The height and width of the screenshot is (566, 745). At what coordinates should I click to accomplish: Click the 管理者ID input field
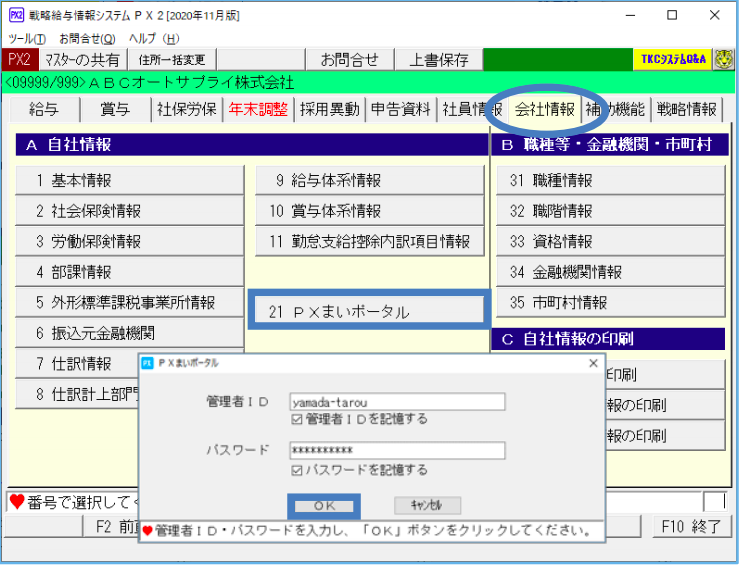click(x=398, y=403)
